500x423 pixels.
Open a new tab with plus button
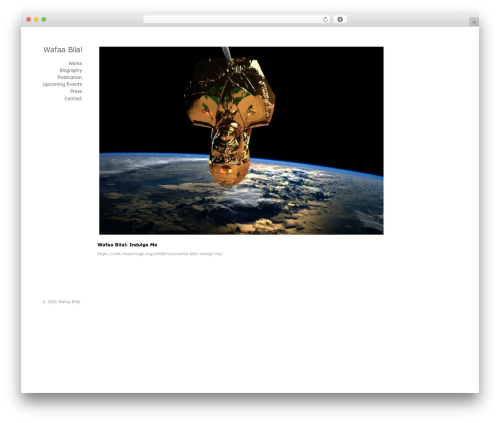(474, 22)
